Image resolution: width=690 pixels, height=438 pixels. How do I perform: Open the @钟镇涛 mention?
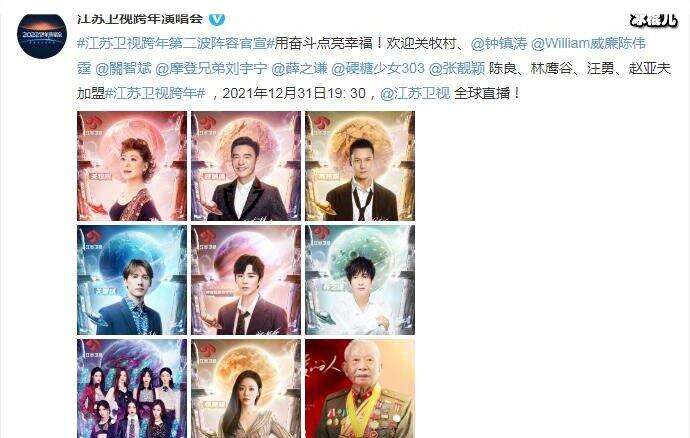click(x=499, y=43)
